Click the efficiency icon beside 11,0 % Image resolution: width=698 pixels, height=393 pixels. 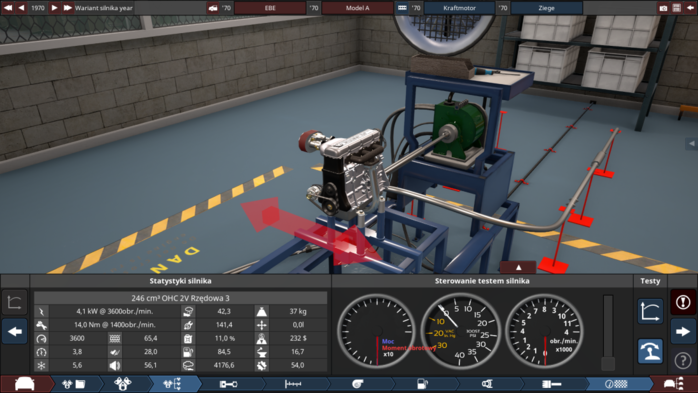188,338
